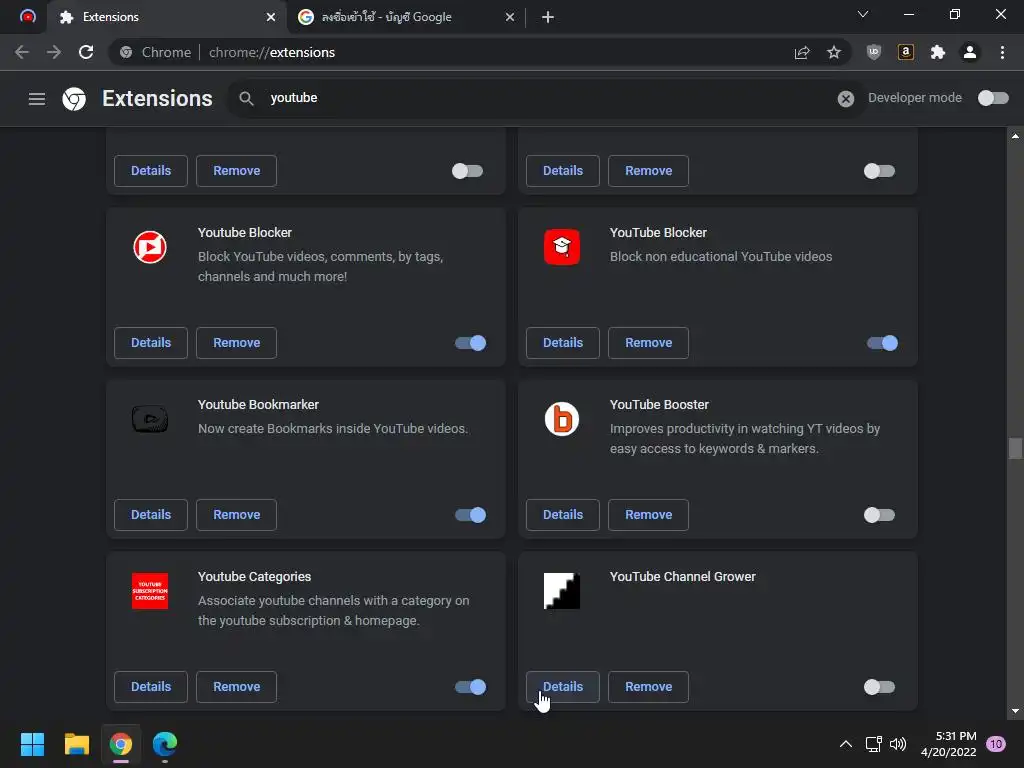Remove Youtube Blocker (tags) extension
Image resolution: width=1024 pixels, height=768 pixels.
236,343
